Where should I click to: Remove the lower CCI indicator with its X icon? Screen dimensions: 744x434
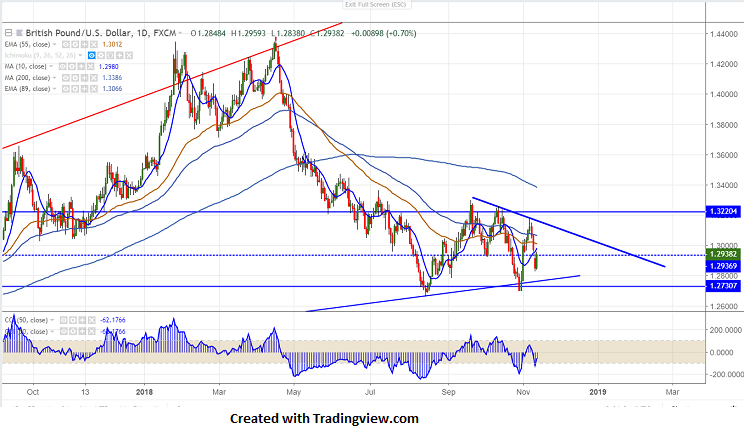(x=92, y=331)
